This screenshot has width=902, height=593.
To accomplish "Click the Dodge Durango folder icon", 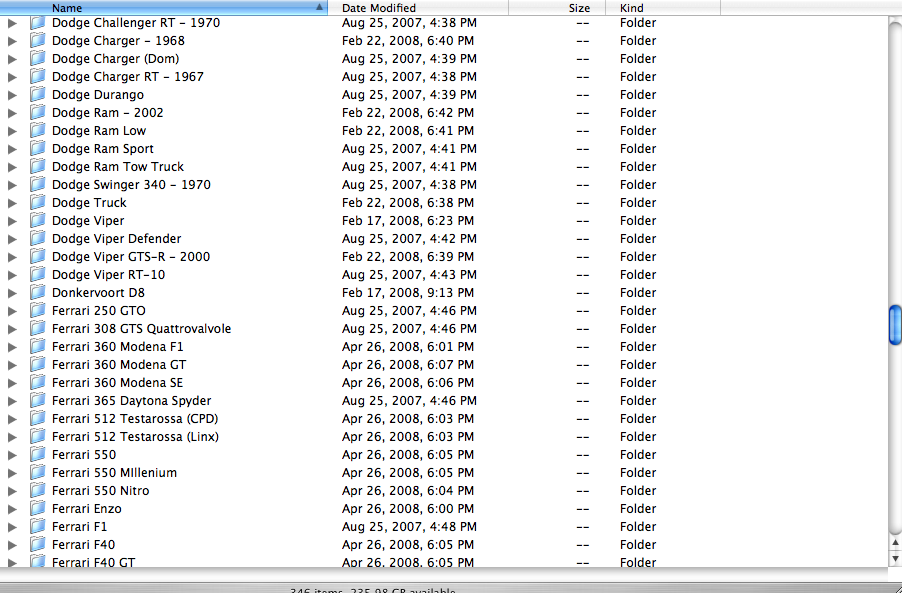I will (38, 95).
